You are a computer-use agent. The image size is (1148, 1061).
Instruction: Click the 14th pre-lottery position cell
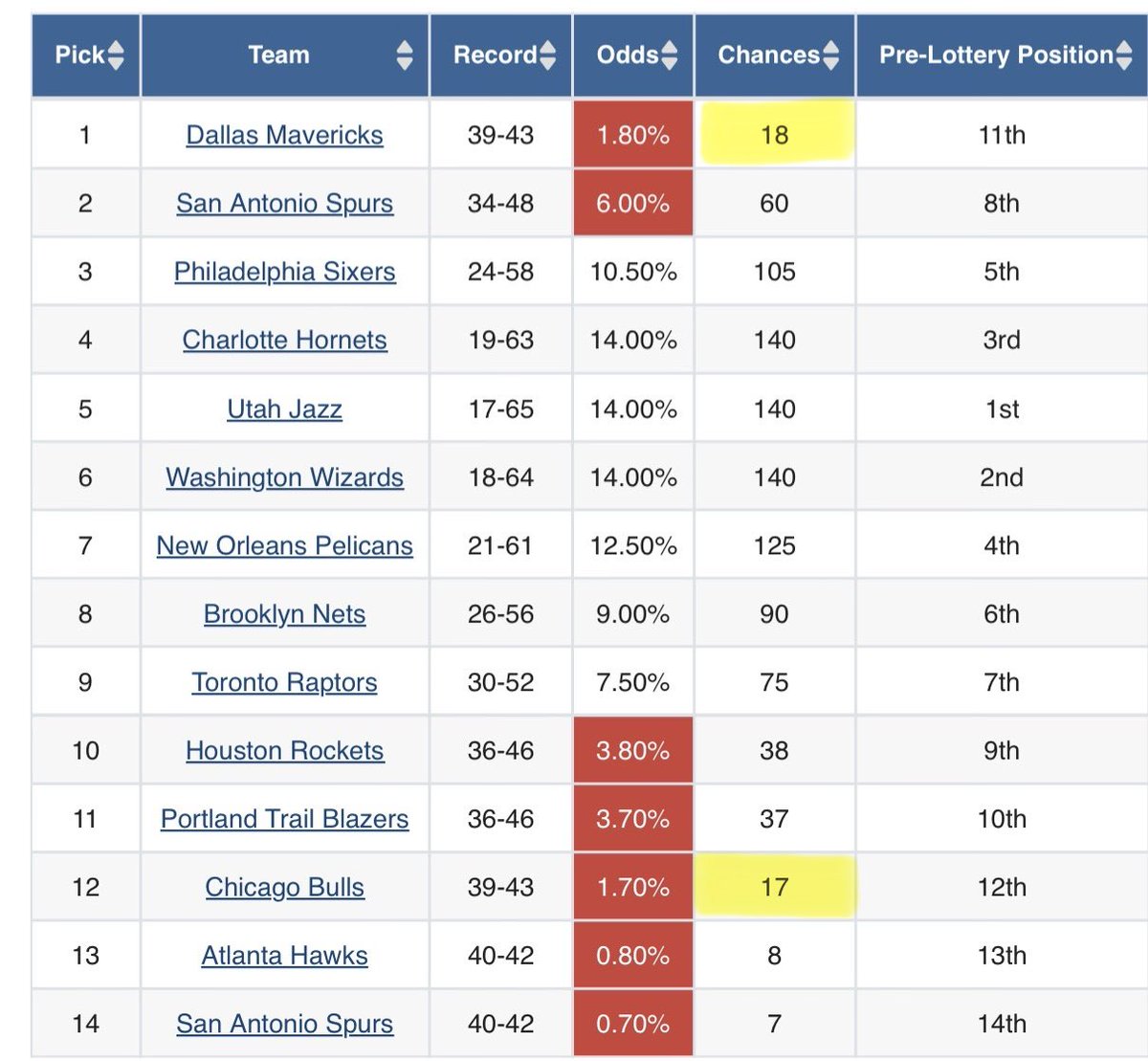point(1002,1024)
